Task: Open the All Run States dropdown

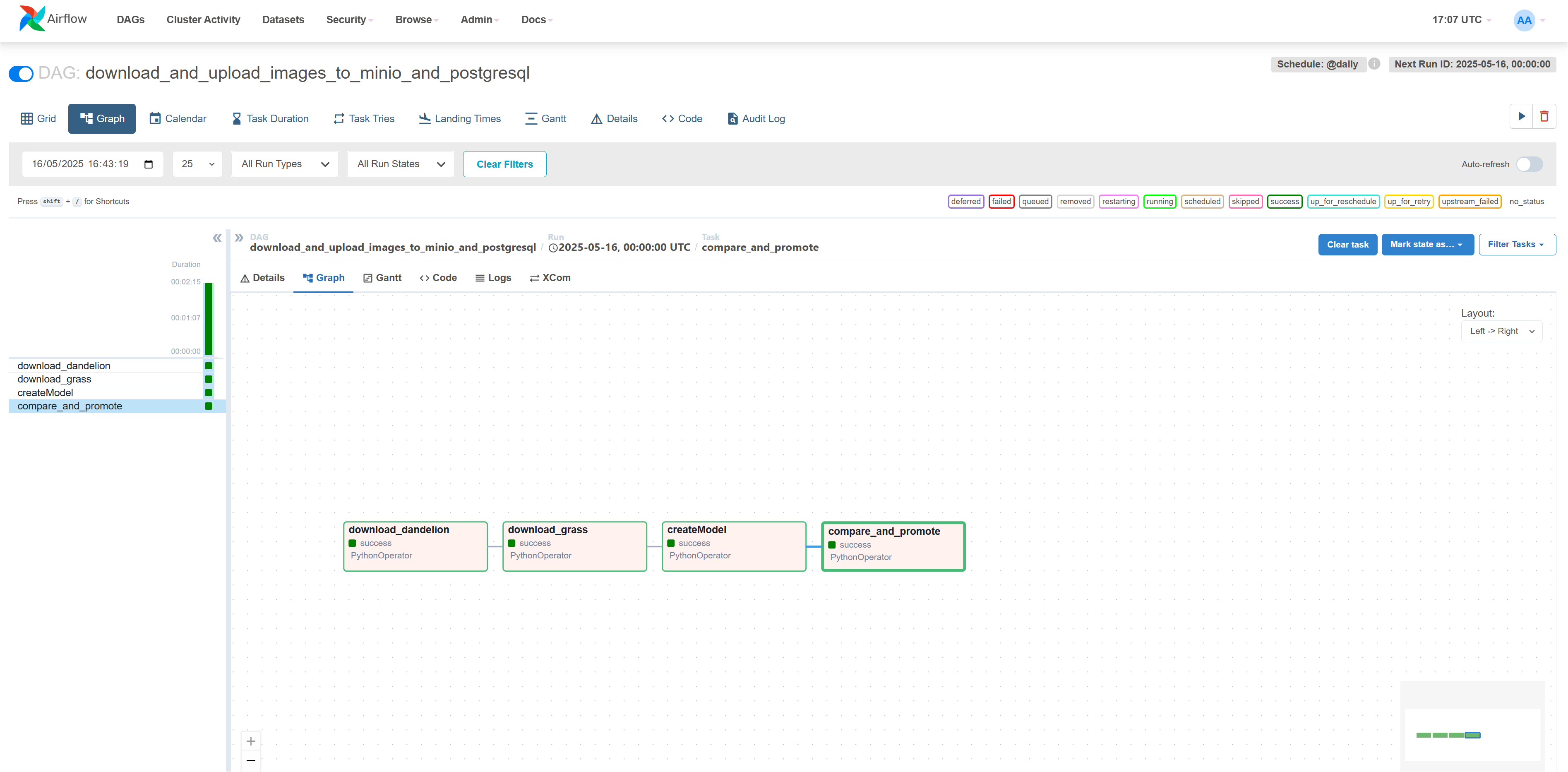Action: 400,164
